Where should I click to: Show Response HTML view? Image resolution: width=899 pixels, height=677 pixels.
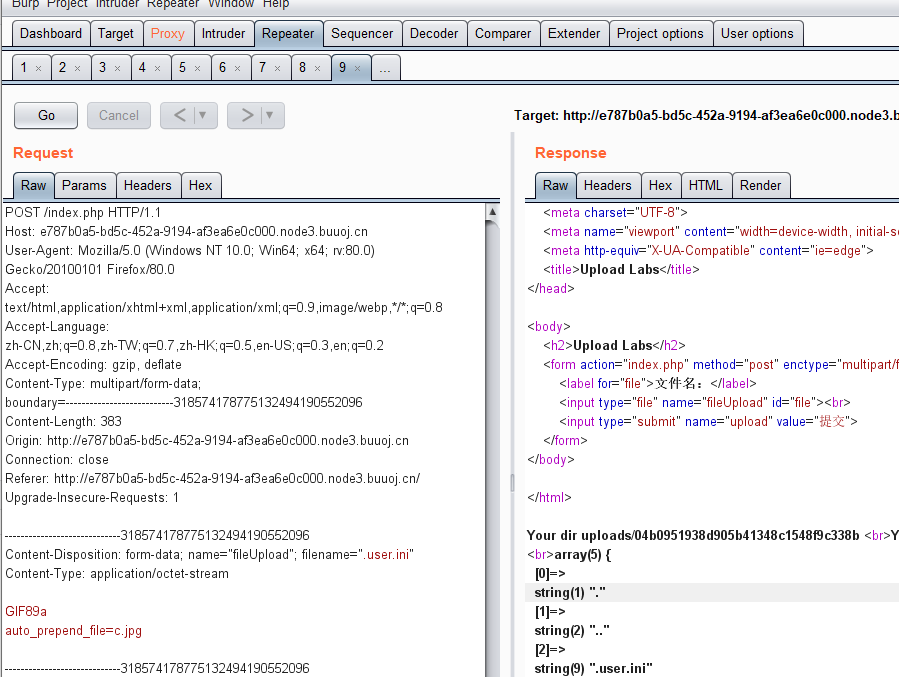click(706, 186)
